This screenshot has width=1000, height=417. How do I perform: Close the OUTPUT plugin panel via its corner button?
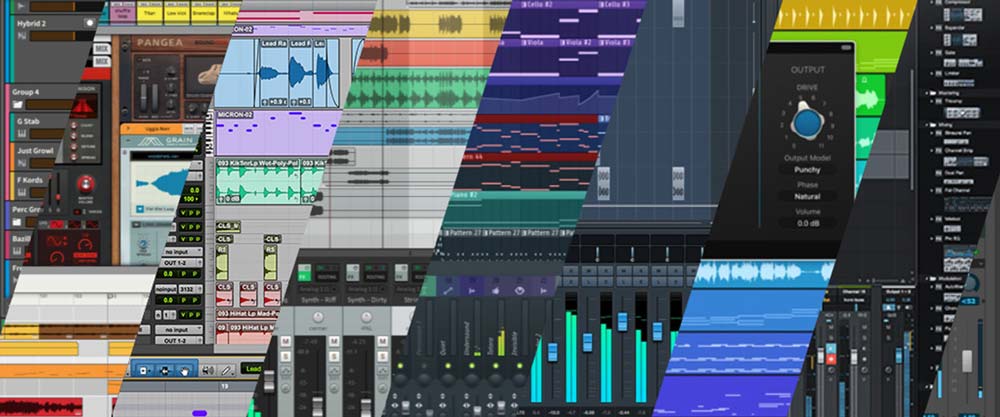pos(846,46)
